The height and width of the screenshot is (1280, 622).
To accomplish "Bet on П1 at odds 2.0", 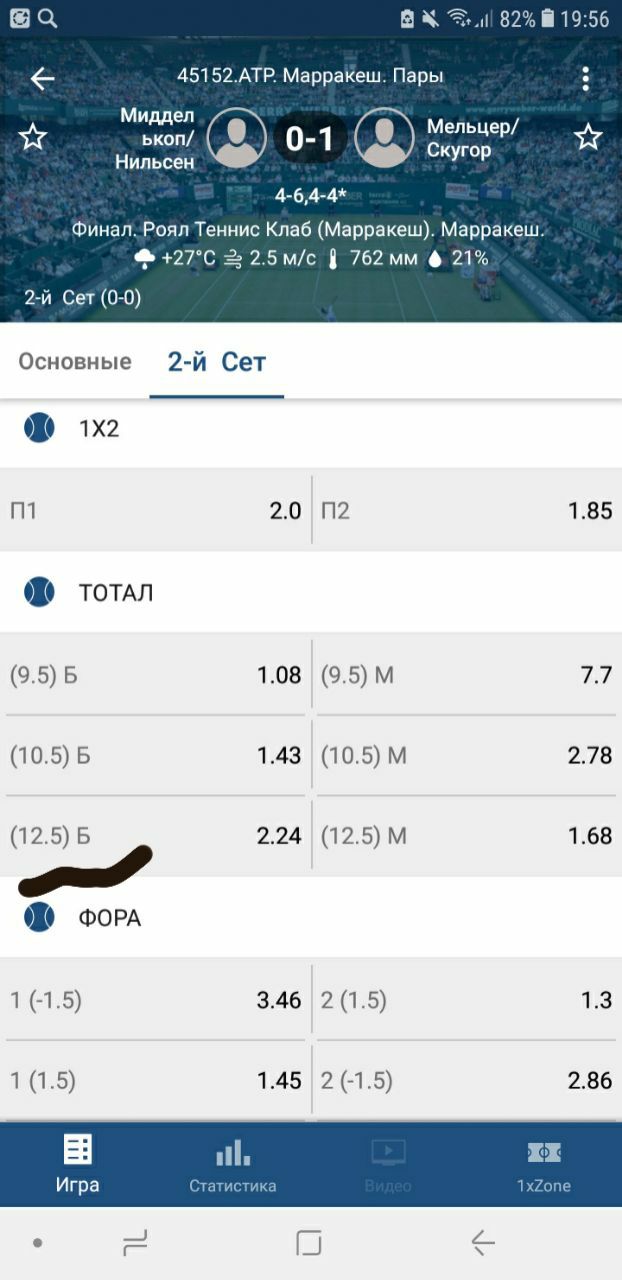I will tap(156, 511).
